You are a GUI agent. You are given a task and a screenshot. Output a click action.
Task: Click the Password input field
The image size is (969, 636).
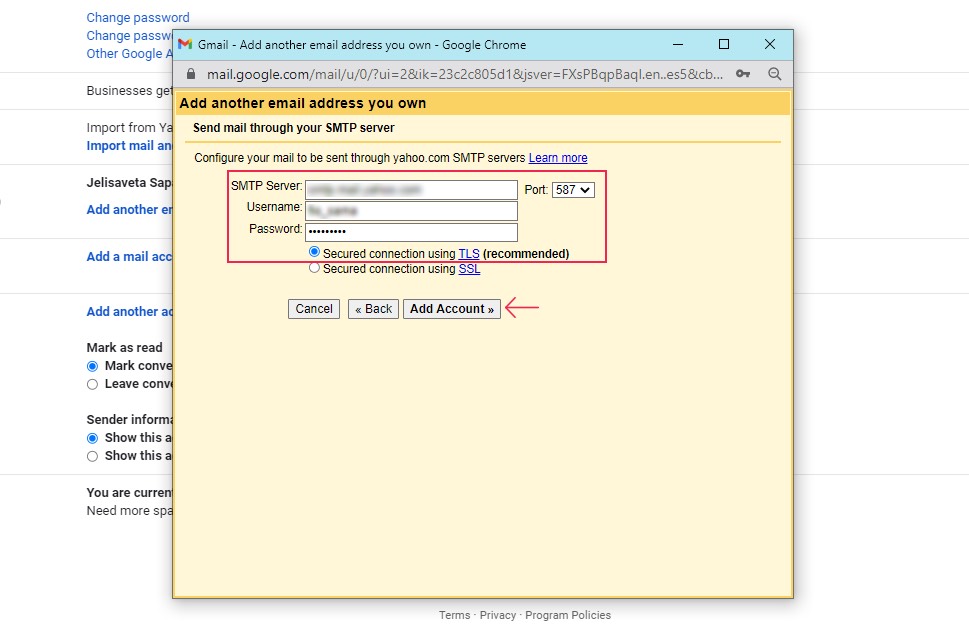[412, 232]
